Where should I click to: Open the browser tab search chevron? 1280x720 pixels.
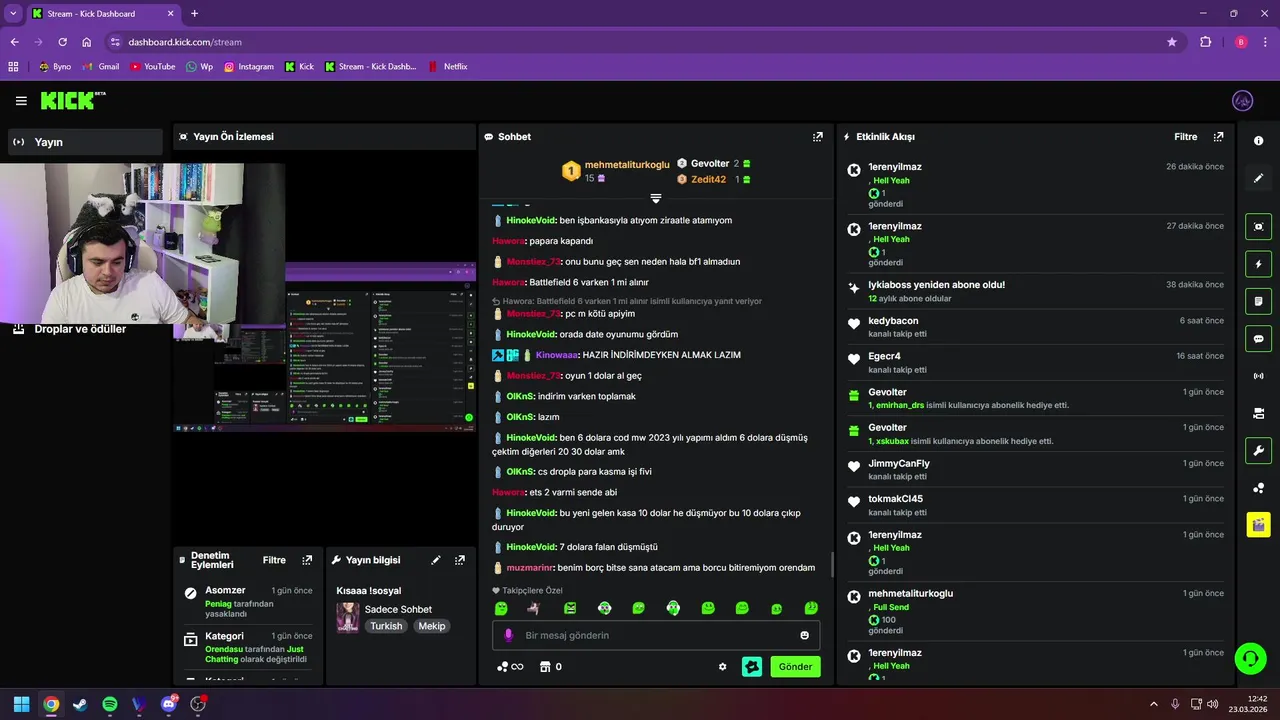pyautogui.click(x=13, y=13)
